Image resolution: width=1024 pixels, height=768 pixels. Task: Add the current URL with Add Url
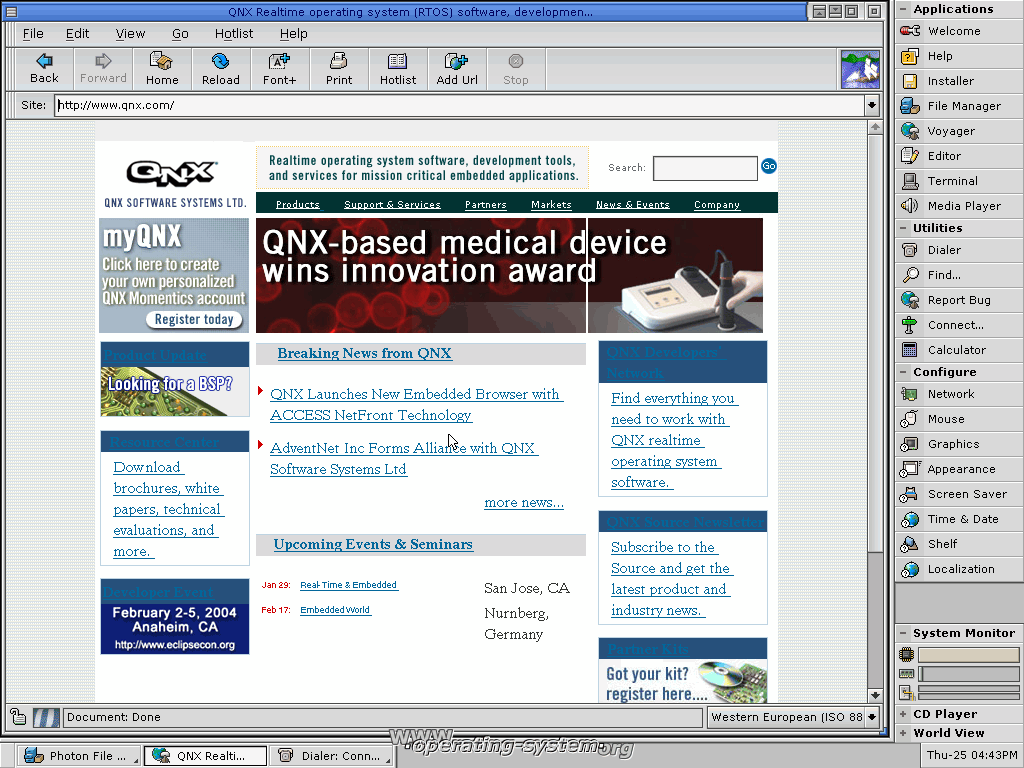(x=457, y=69)
